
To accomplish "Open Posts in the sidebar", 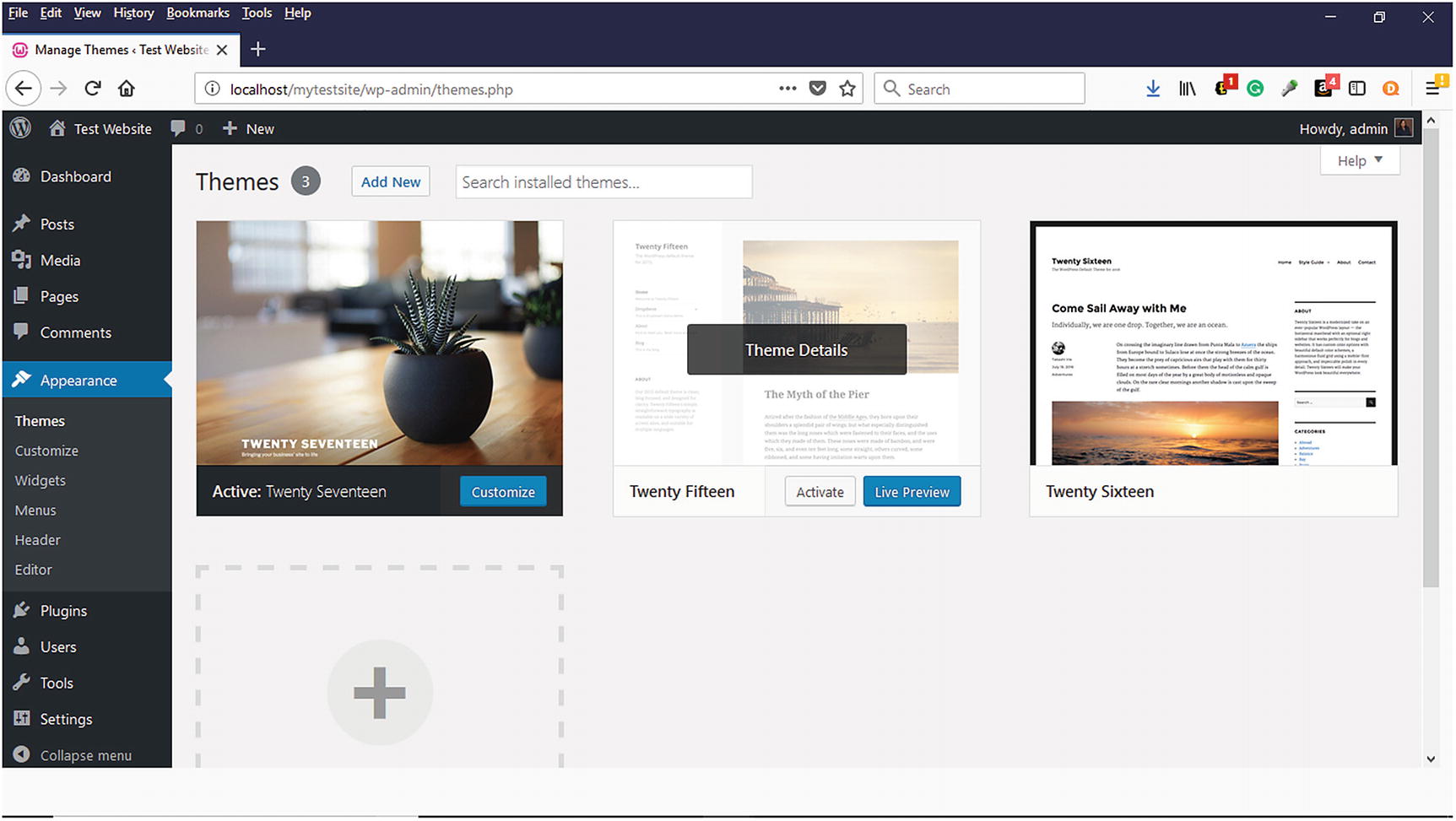I will (86, 224).
